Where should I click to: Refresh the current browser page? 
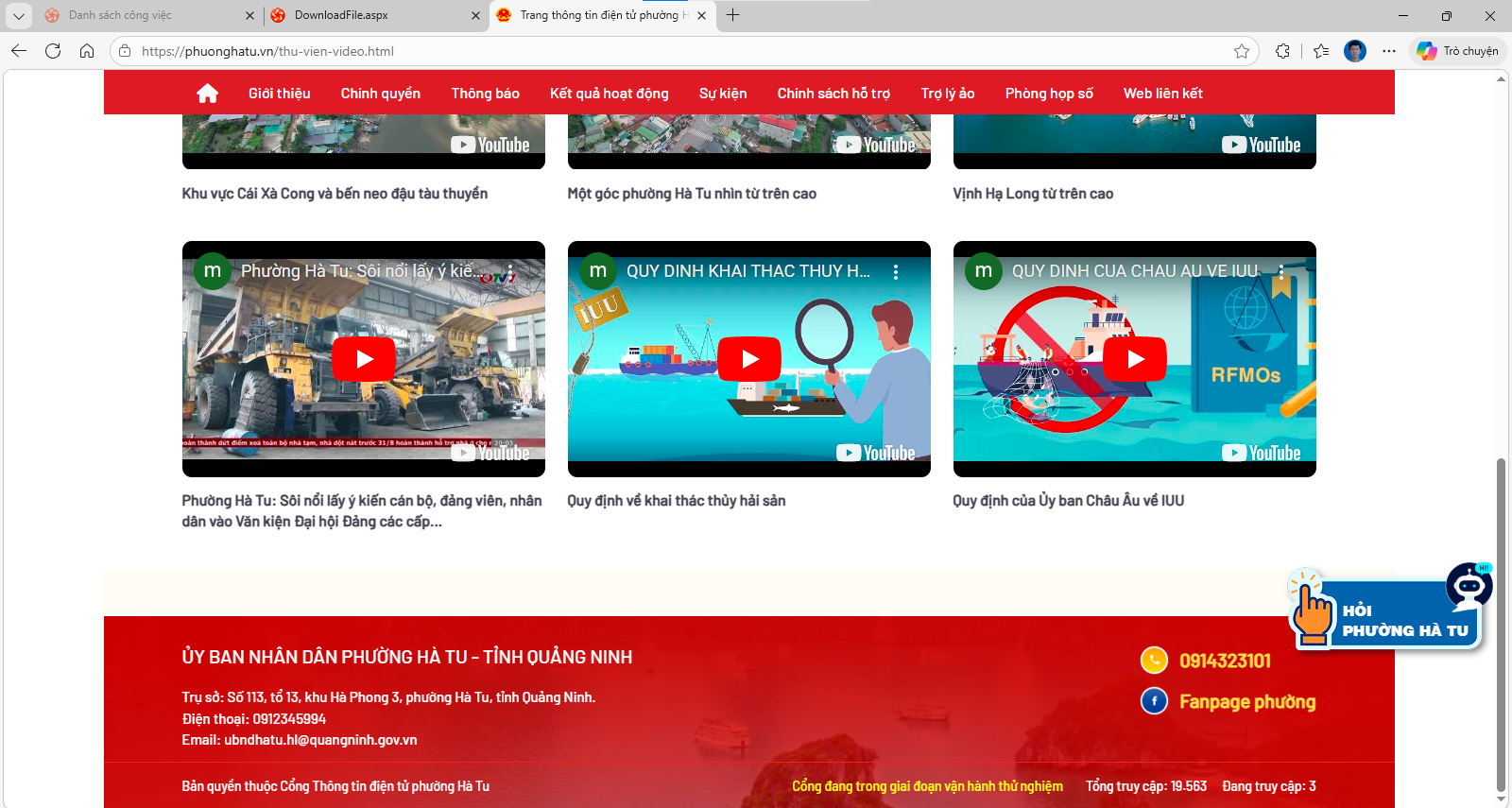pos(53,51)
